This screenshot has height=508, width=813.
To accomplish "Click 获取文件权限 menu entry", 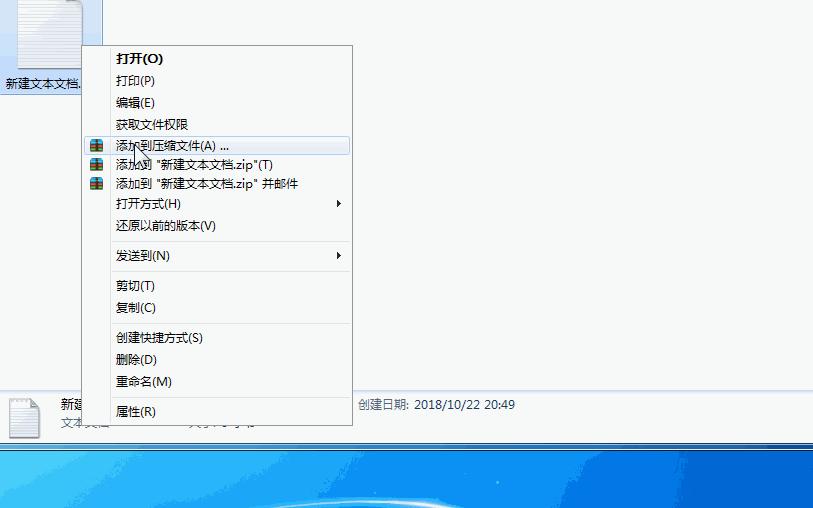I will coord(217,124).
